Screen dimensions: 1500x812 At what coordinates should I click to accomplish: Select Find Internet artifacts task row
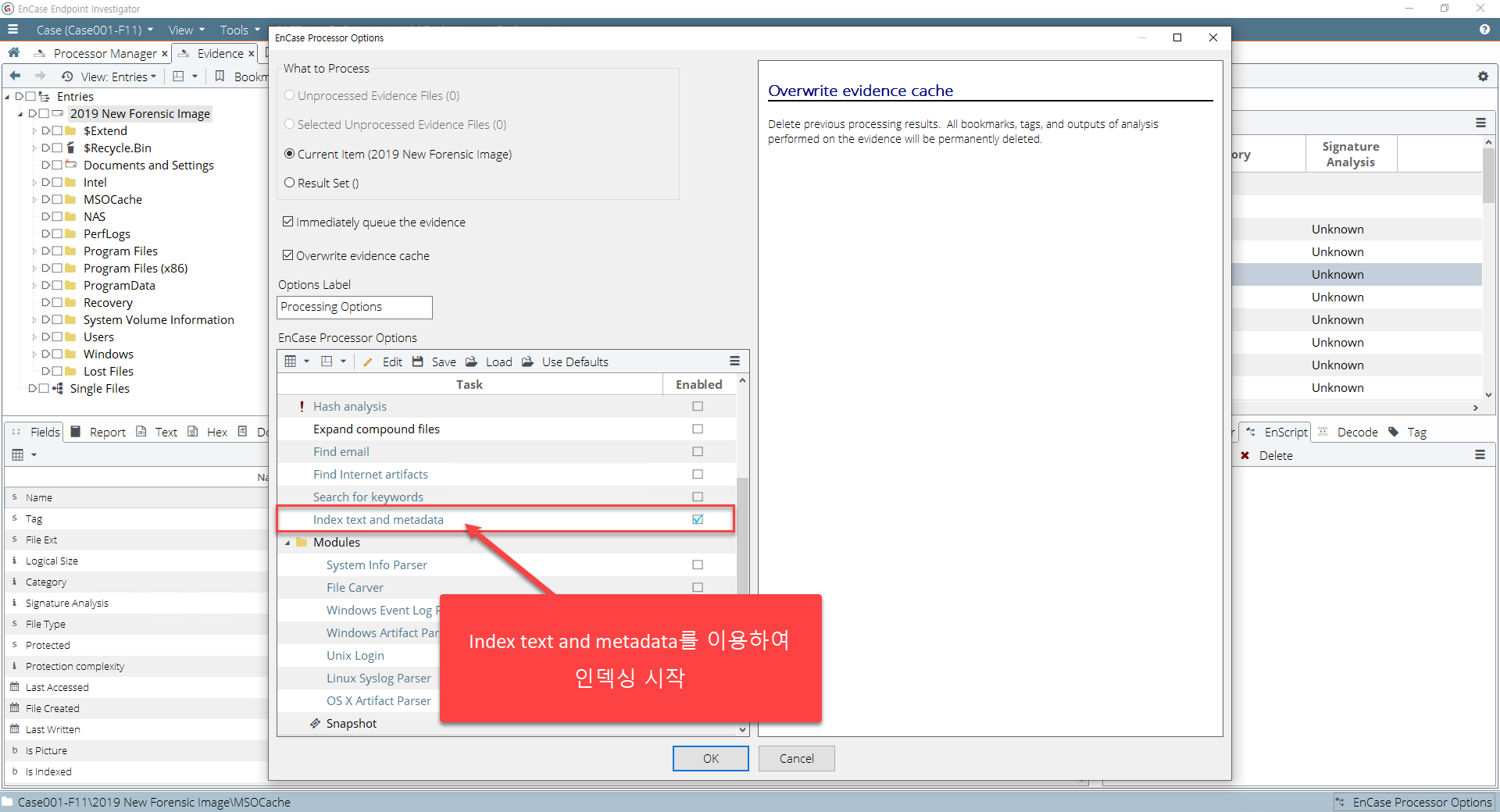[x=506, y=474]
